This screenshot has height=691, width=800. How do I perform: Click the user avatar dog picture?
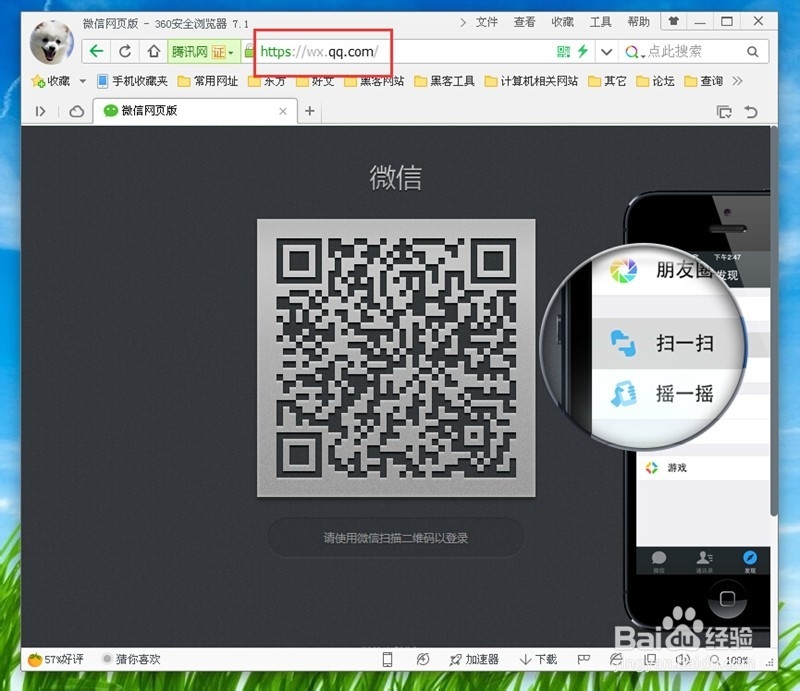click(52, 42)
